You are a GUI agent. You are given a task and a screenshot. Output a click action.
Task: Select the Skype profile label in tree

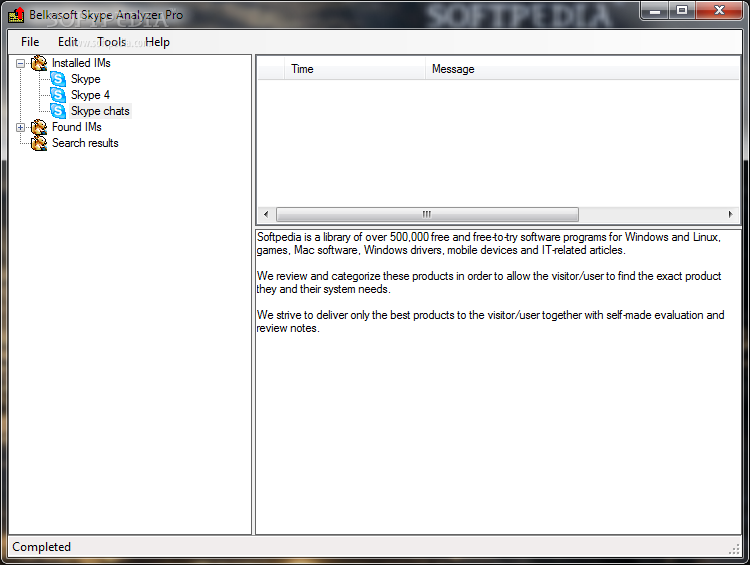[x=86, y=79]
